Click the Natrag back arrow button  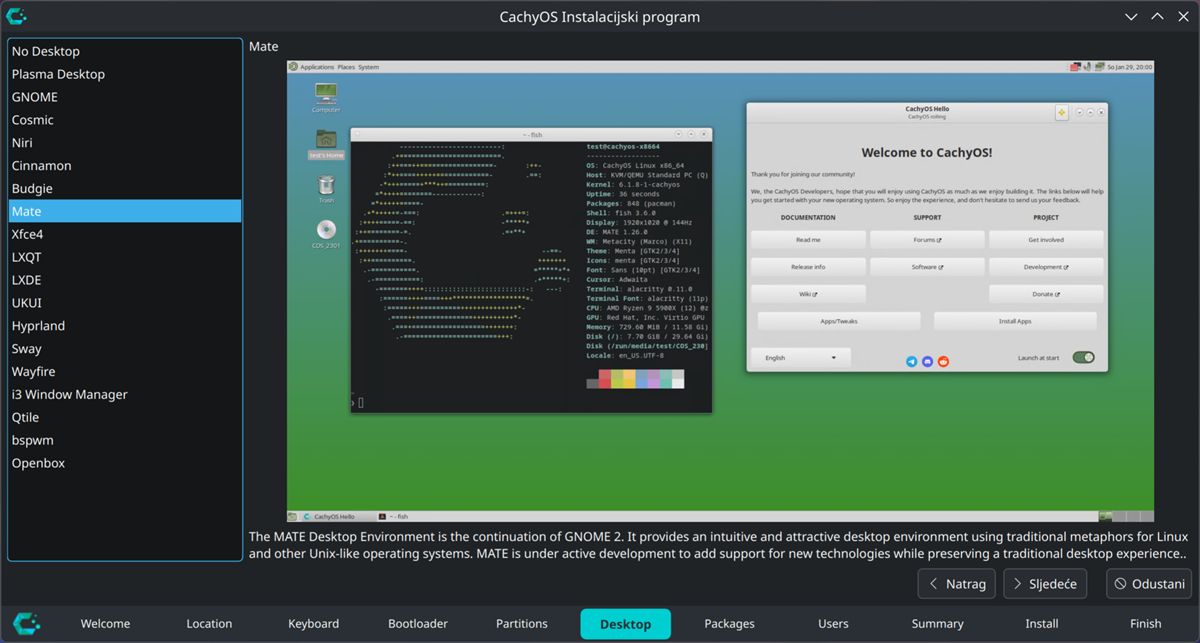pyautogui.click(x=957, y=584)
